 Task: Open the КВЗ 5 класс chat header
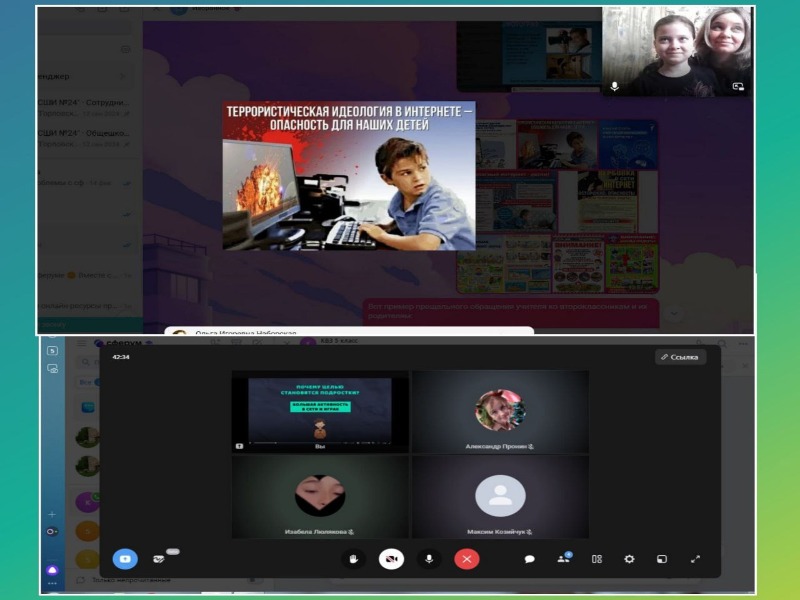tap(337, 341)
